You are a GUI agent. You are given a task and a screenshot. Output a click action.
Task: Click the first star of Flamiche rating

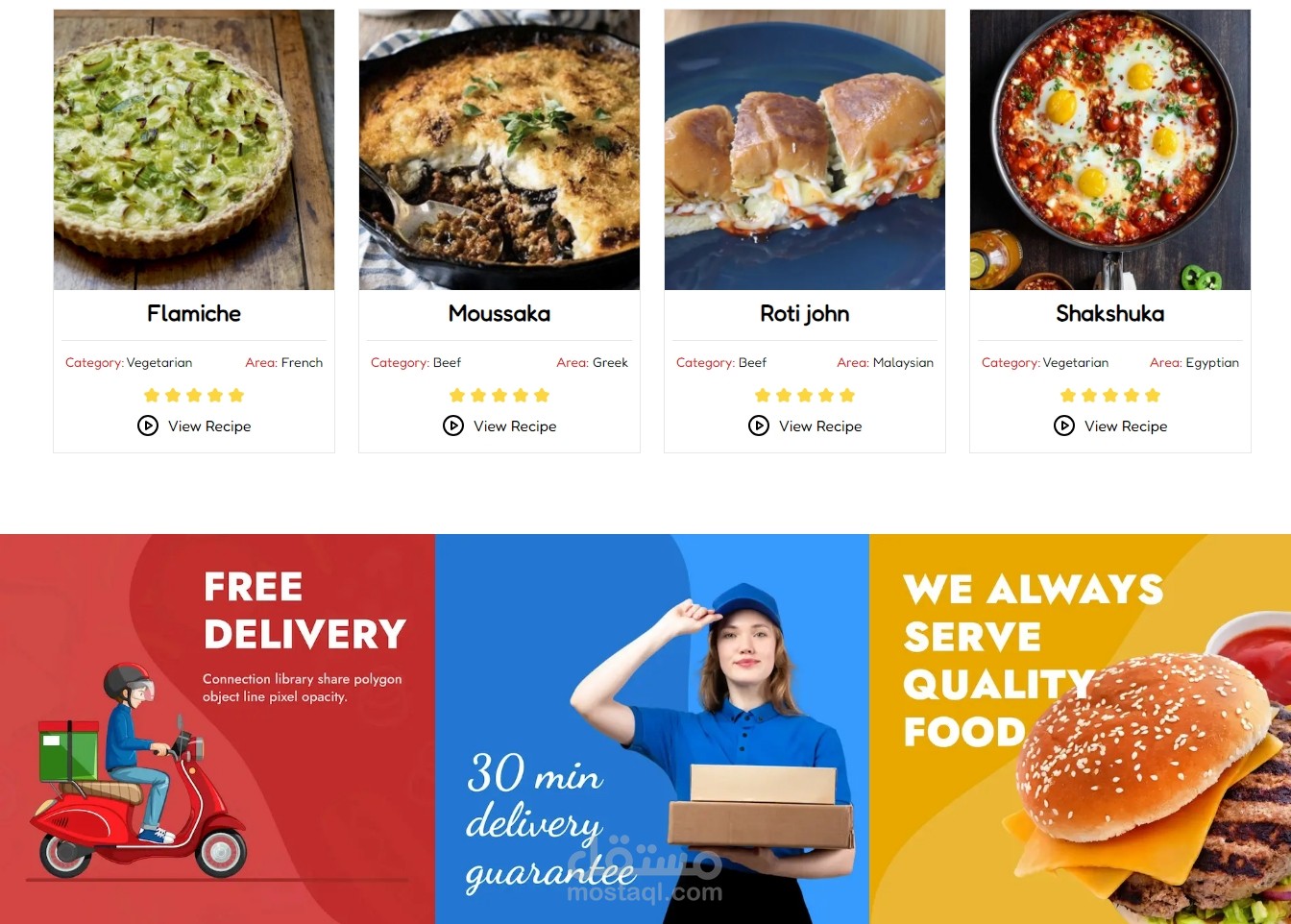pyautogui.click(x=152, y=395)
